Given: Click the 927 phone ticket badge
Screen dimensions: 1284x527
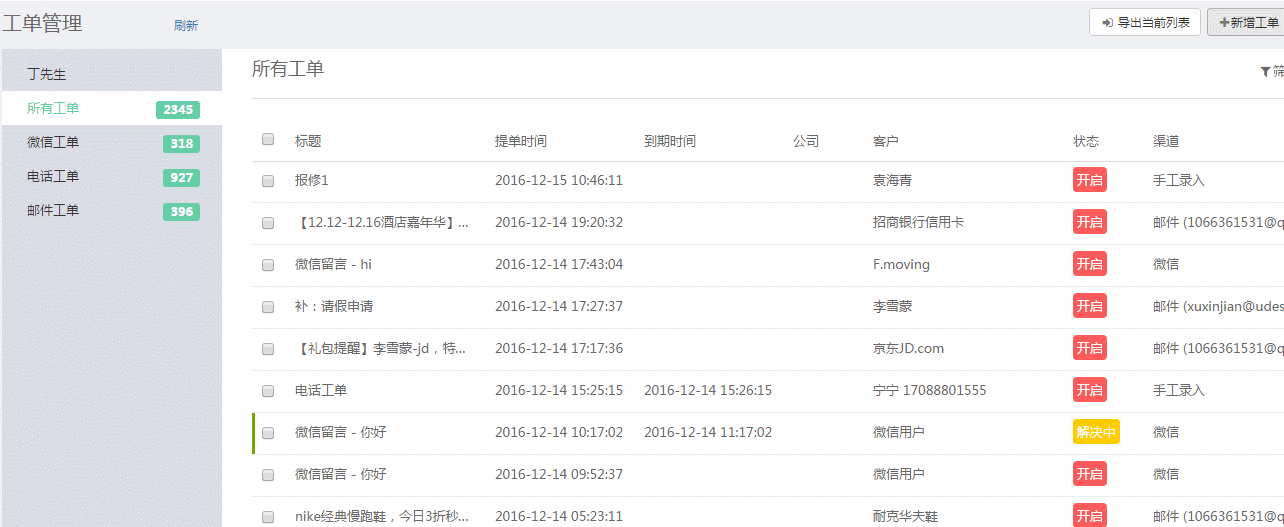Looking at the screenshot, I should [x=181, y=178].
